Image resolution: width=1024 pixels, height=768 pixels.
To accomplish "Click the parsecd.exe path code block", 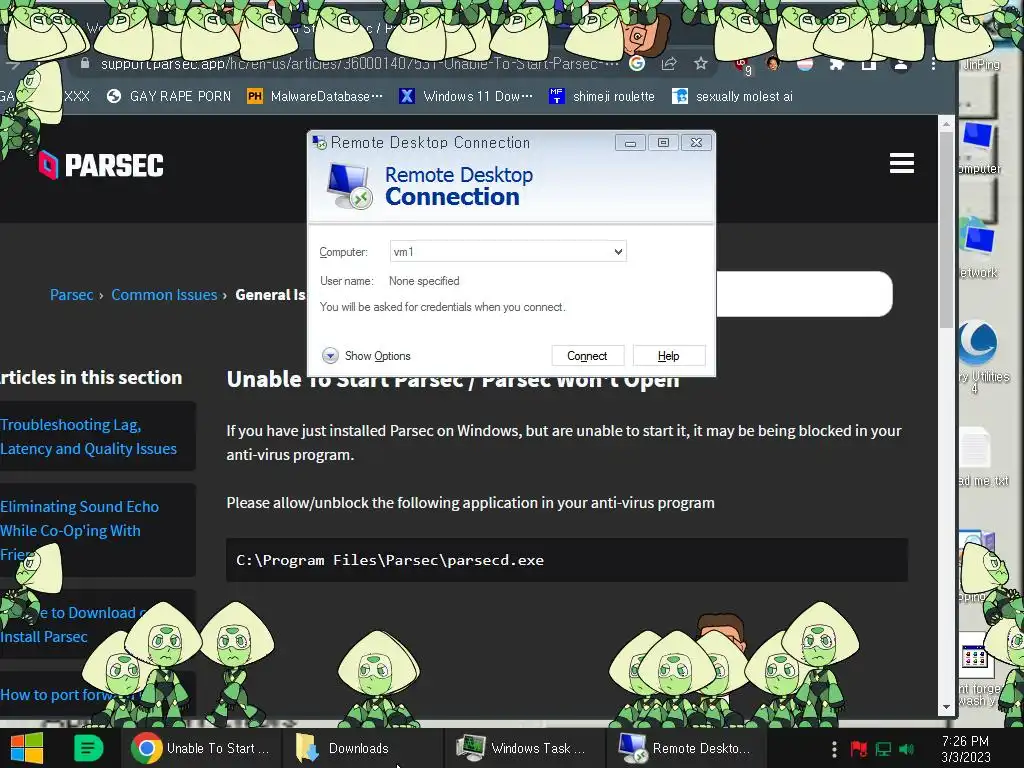I will [567, 560].
